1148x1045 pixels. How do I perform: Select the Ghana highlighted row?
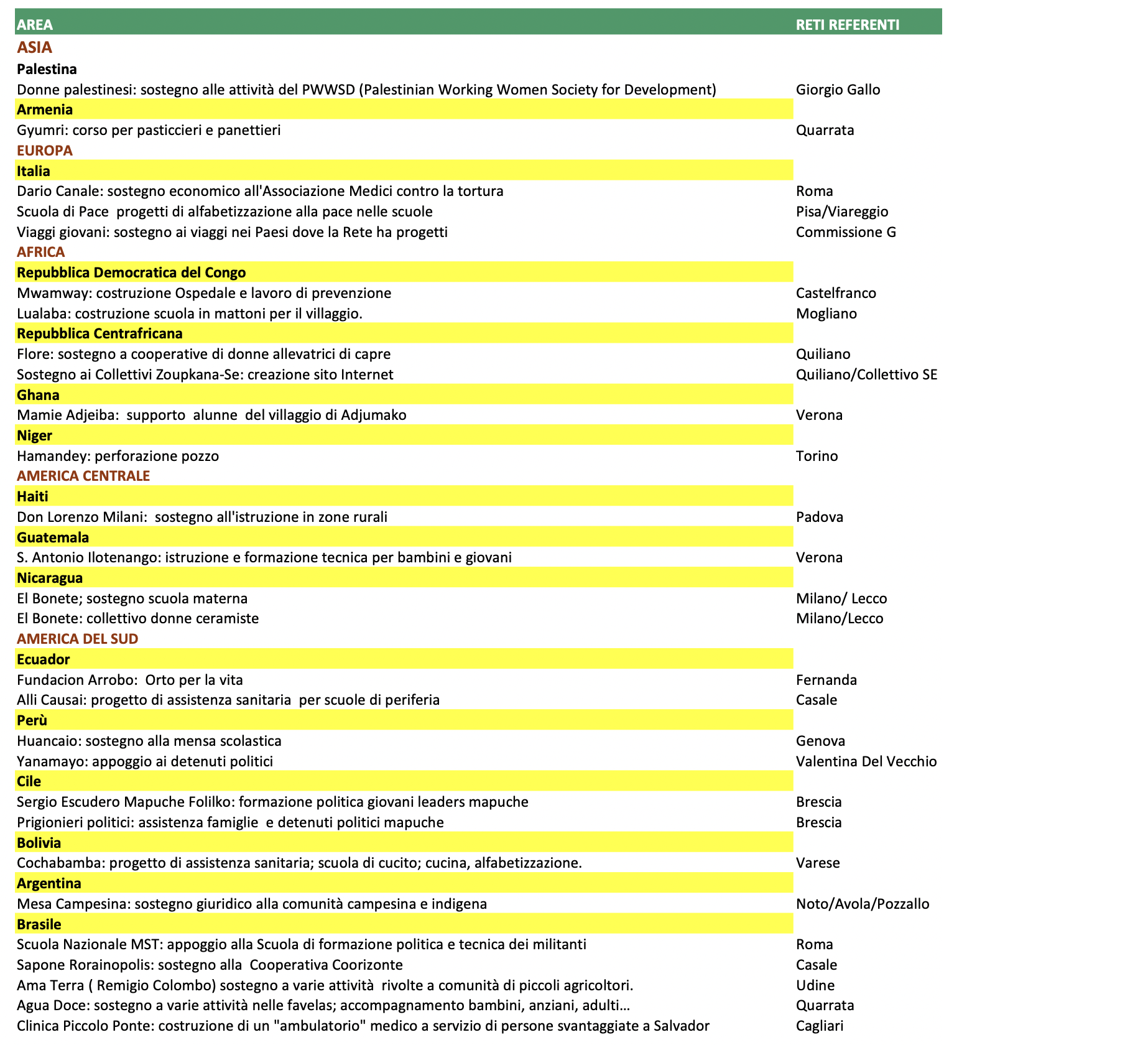[404, 394]
